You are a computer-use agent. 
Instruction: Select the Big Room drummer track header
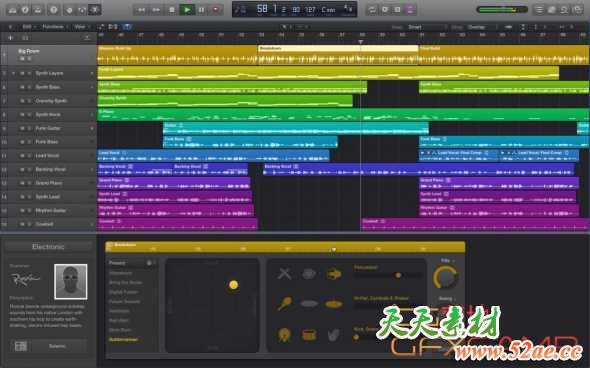[x=49, y=55]
